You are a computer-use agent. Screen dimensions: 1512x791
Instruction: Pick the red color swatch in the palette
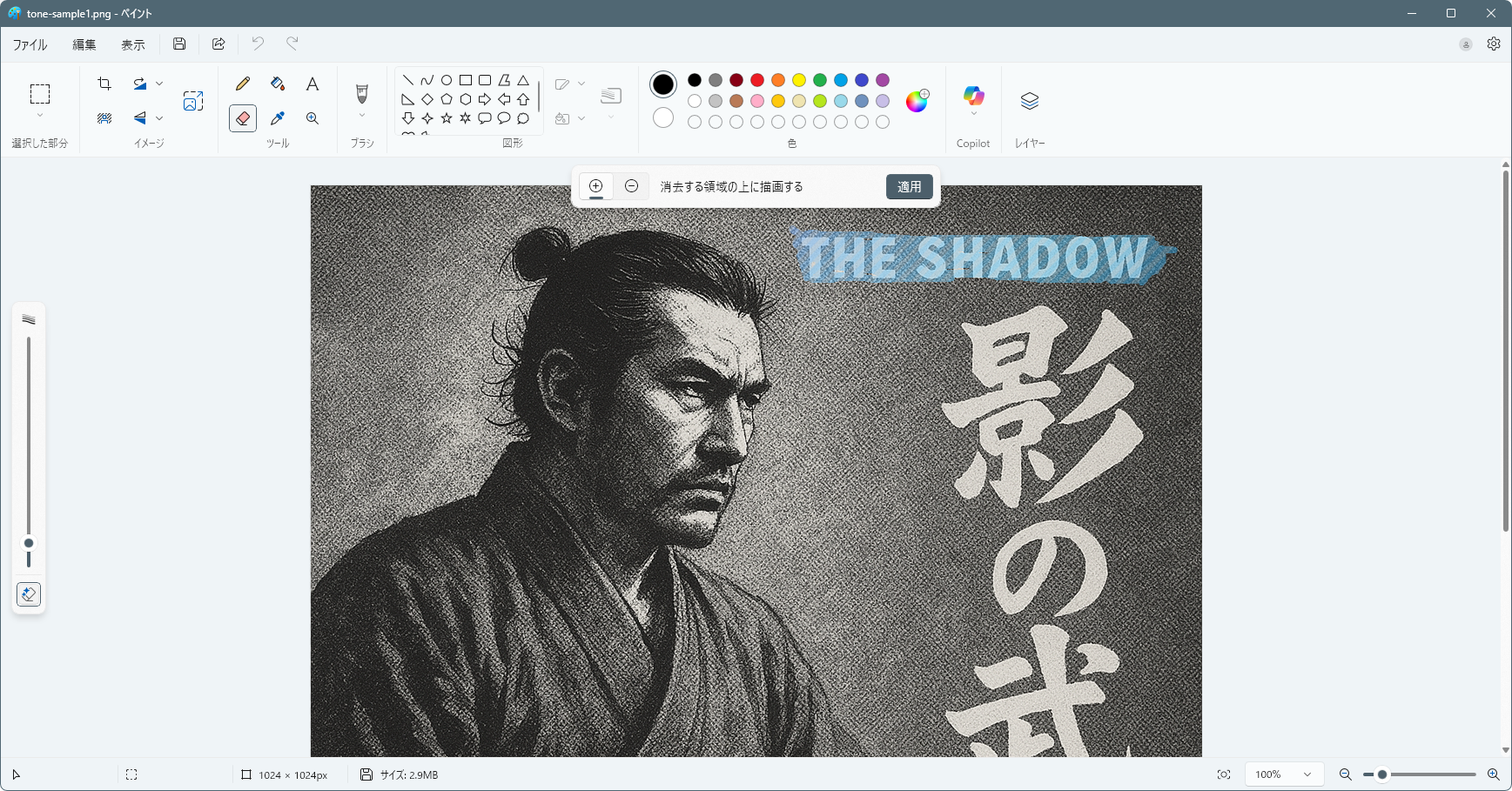click(x=757, y=80)
